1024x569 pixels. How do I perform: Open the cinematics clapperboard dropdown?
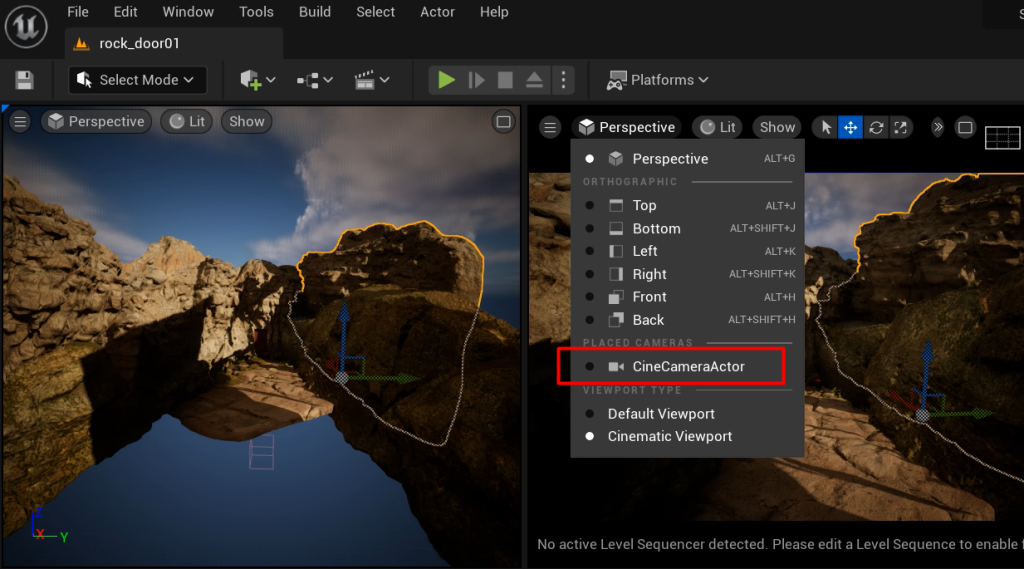pos(372,80)
